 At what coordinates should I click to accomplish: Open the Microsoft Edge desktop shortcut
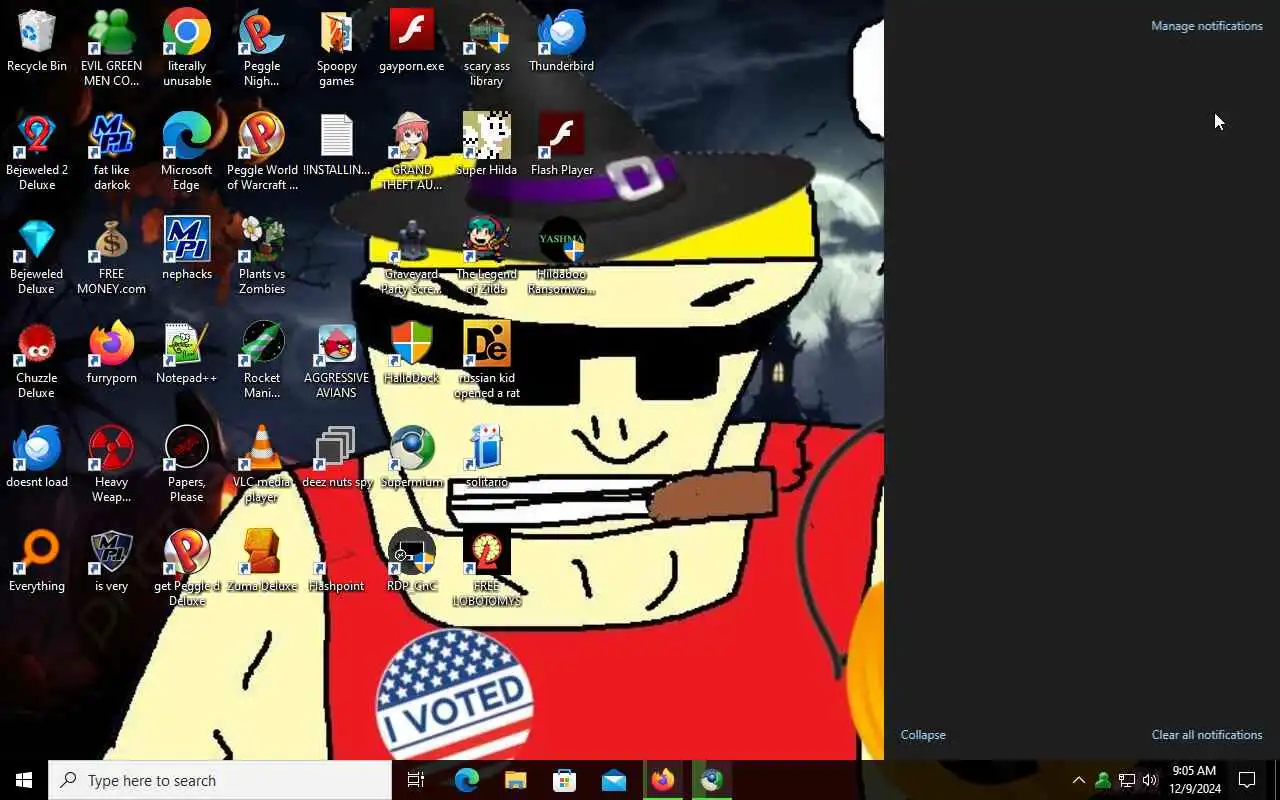point(187,152)
